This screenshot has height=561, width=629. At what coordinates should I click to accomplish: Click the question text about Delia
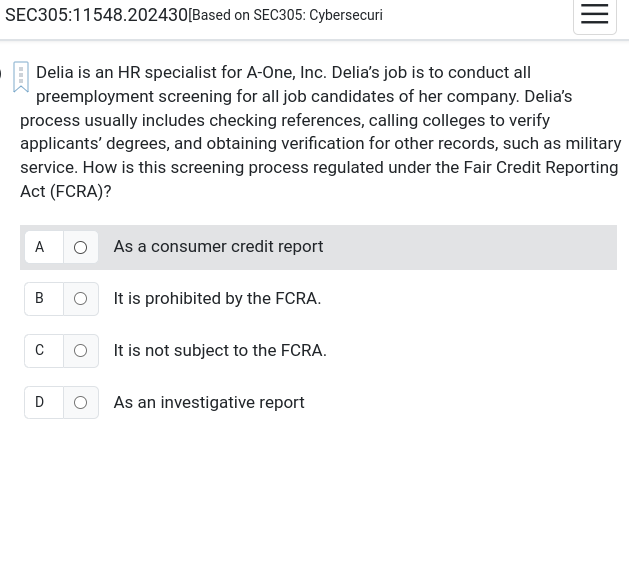click(x=320, y=132)
